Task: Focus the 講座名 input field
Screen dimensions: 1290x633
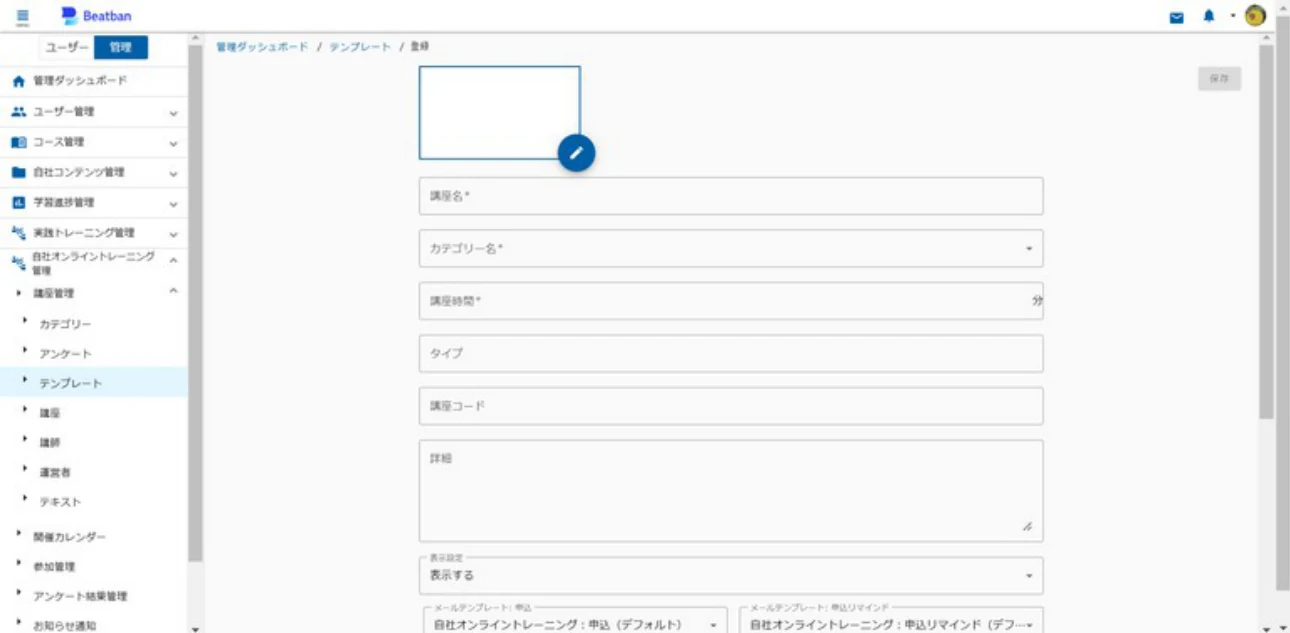Action: [x=731, y=196]
